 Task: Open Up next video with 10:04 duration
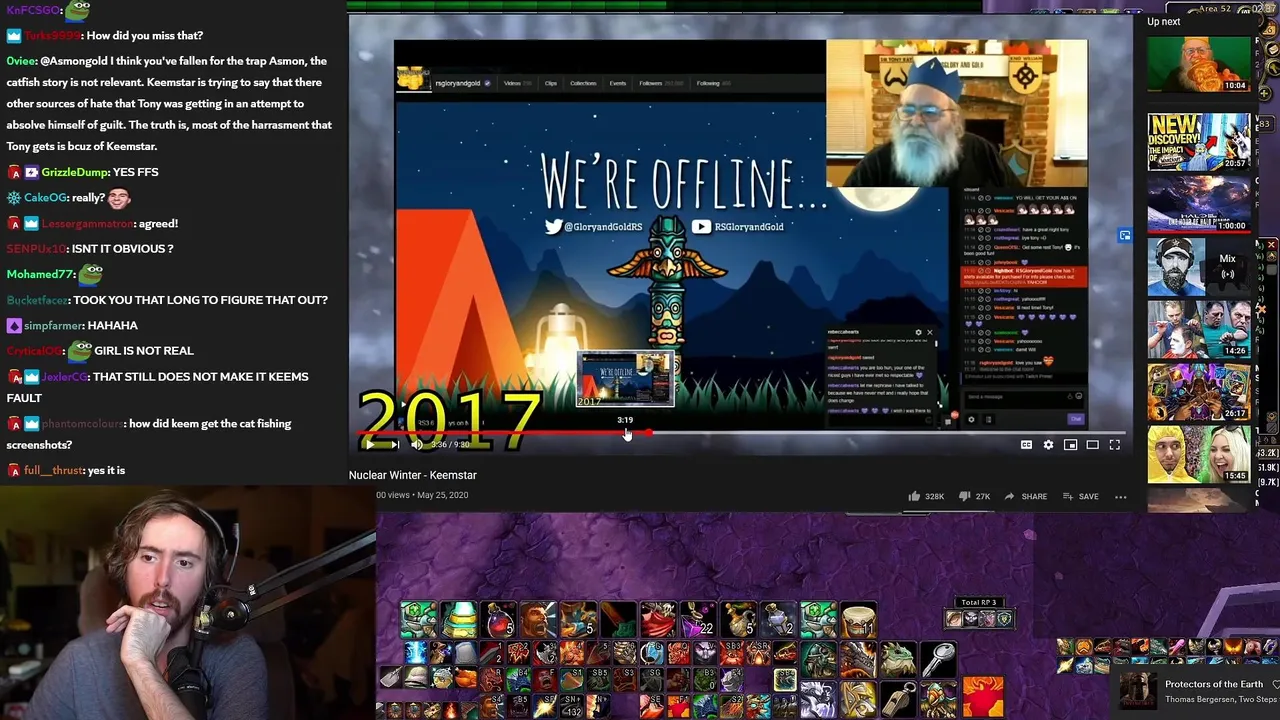click(x=1198, y=64)
